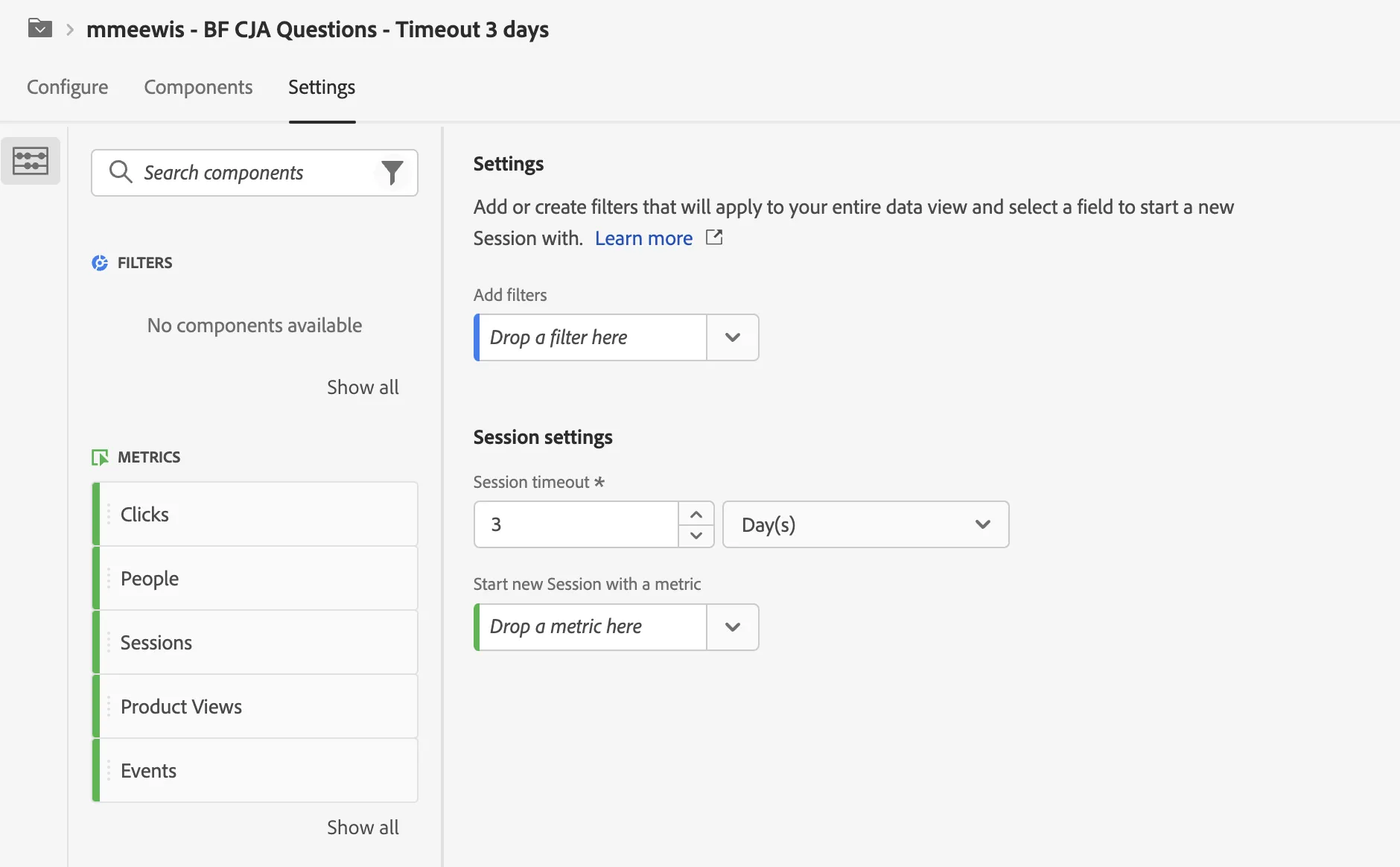Focus the Session timeout number field
The image size is (1400, 867).
click(576, 524)
